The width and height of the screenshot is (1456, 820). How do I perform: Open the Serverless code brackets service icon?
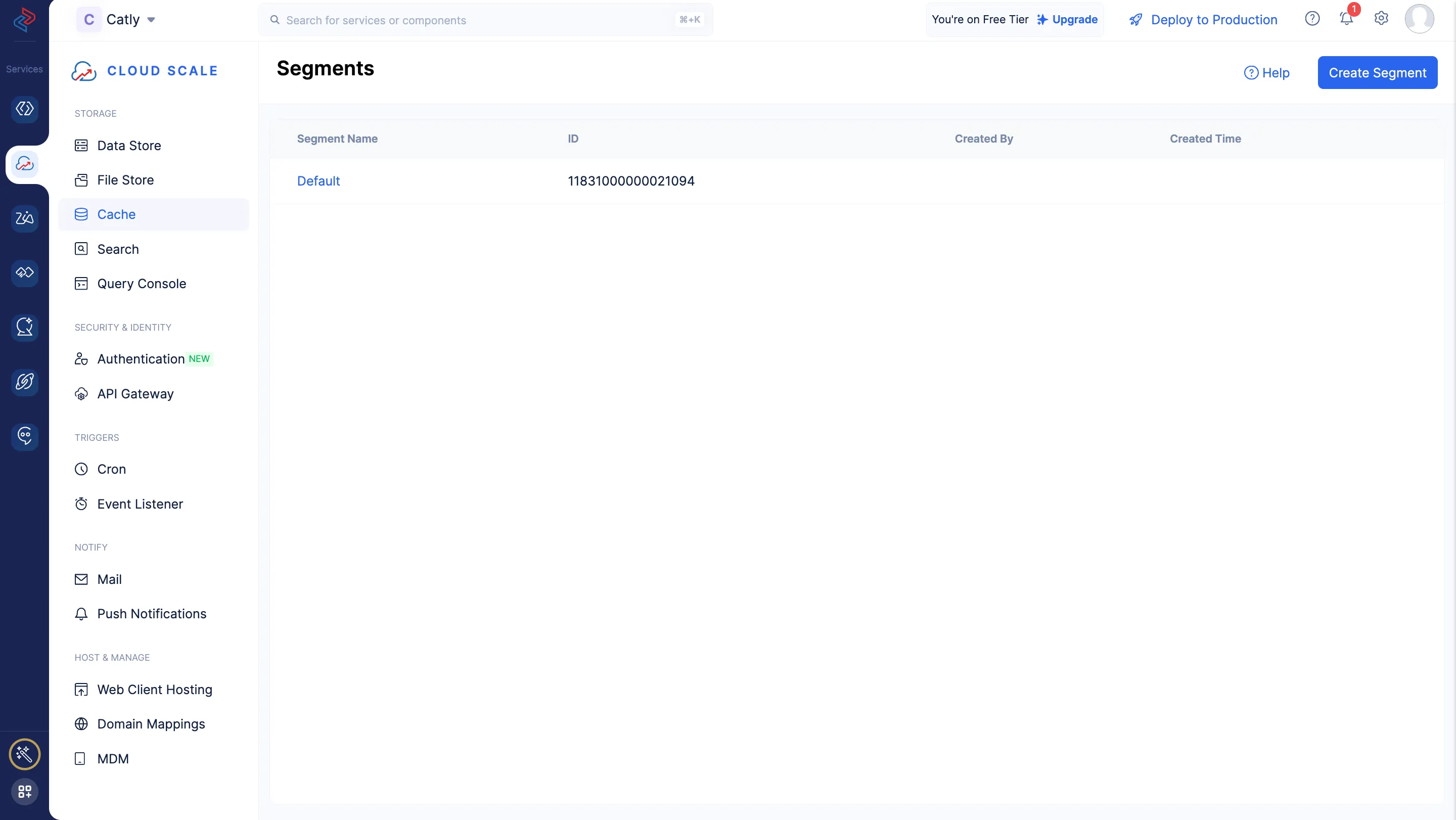tap(25, 109)
